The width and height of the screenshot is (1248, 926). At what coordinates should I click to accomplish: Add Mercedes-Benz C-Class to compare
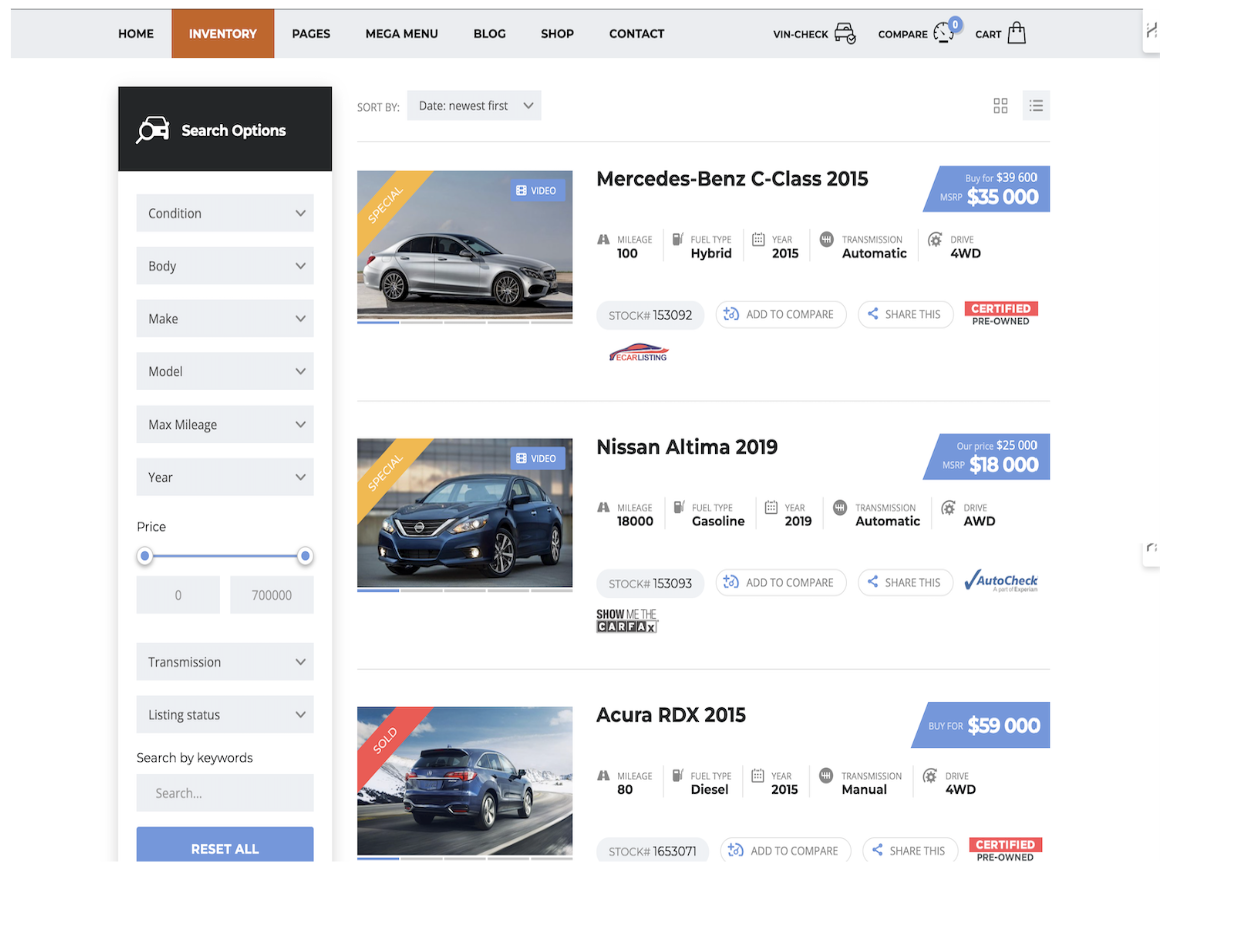tap(781, 314)
